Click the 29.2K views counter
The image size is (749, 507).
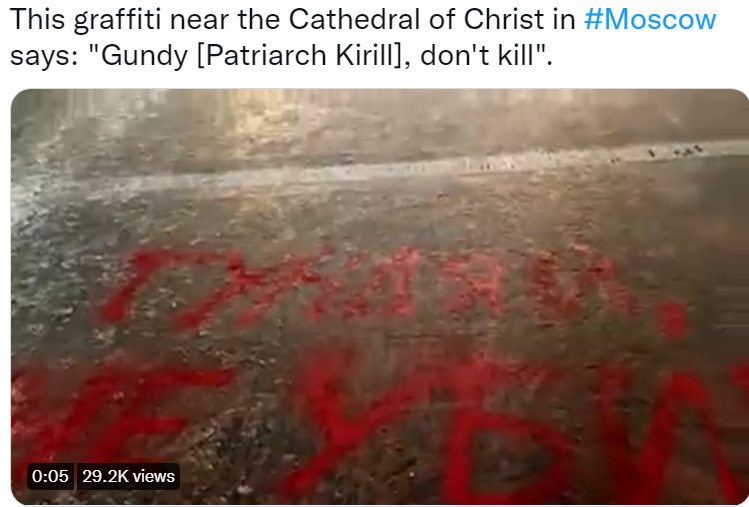128,476
